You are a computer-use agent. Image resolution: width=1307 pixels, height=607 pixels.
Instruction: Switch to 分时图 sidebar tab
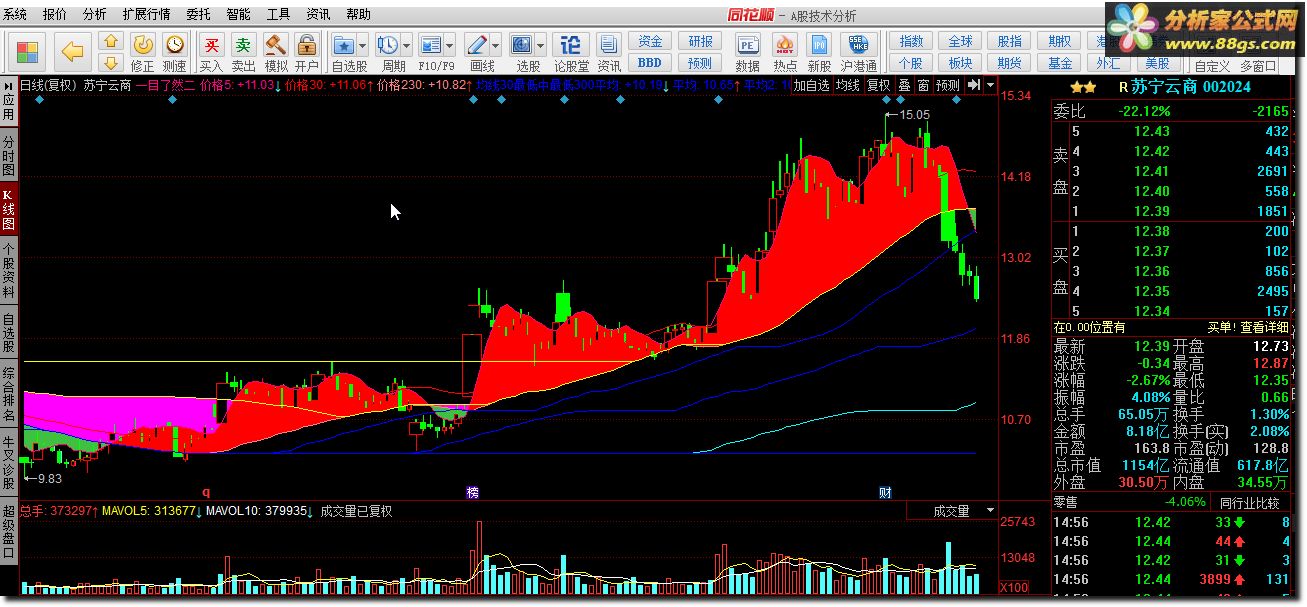pyautogui.click(x=8, y=155)
